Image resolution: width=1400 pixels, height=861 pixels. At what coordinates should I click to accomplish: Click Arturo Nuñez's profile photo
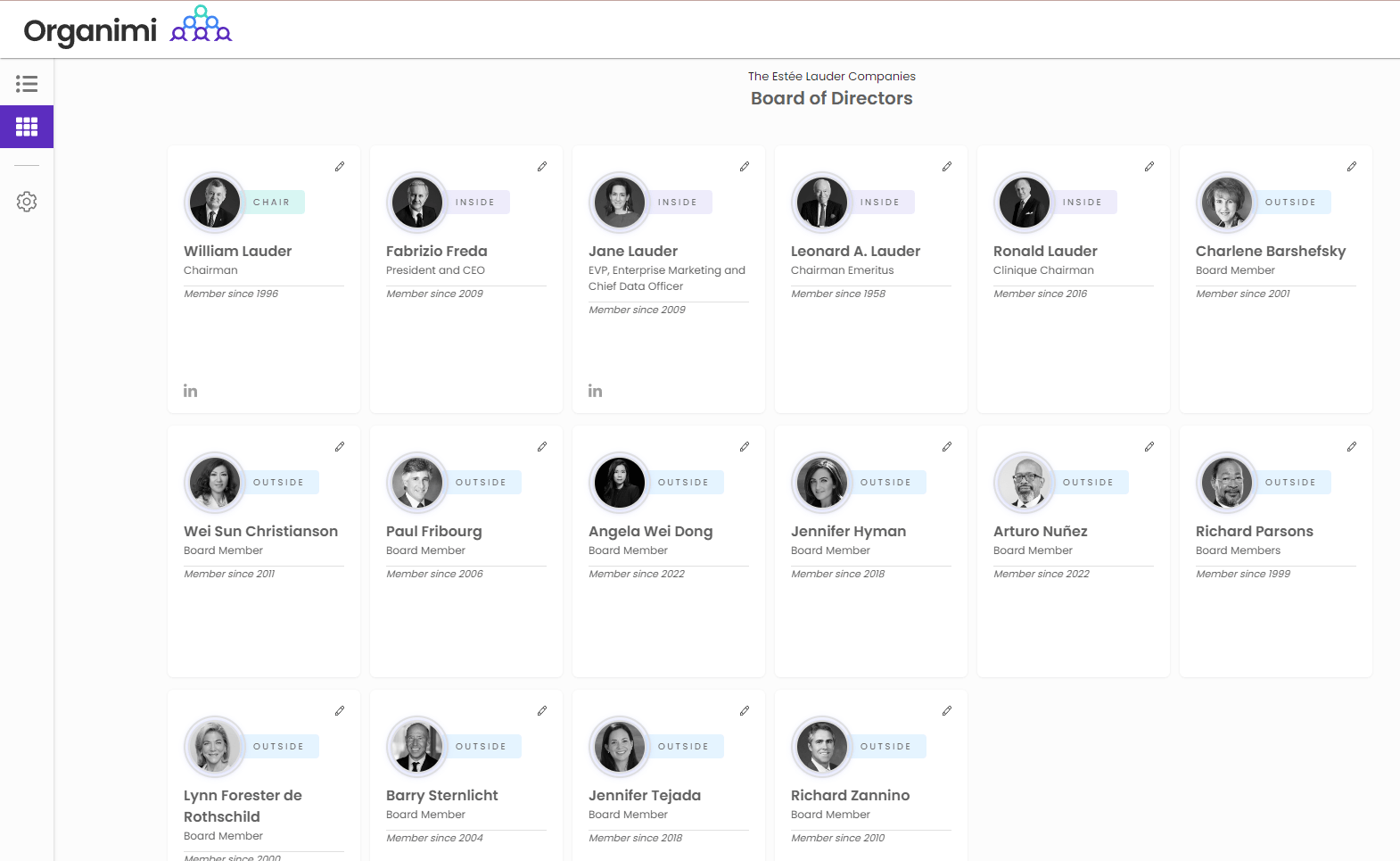1025,483
